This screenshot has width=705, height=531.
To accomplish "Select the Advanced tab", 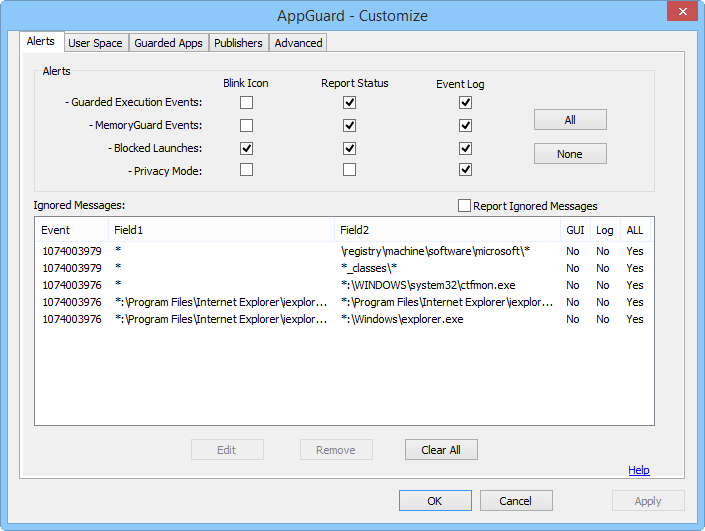I will tap(298, 43).
